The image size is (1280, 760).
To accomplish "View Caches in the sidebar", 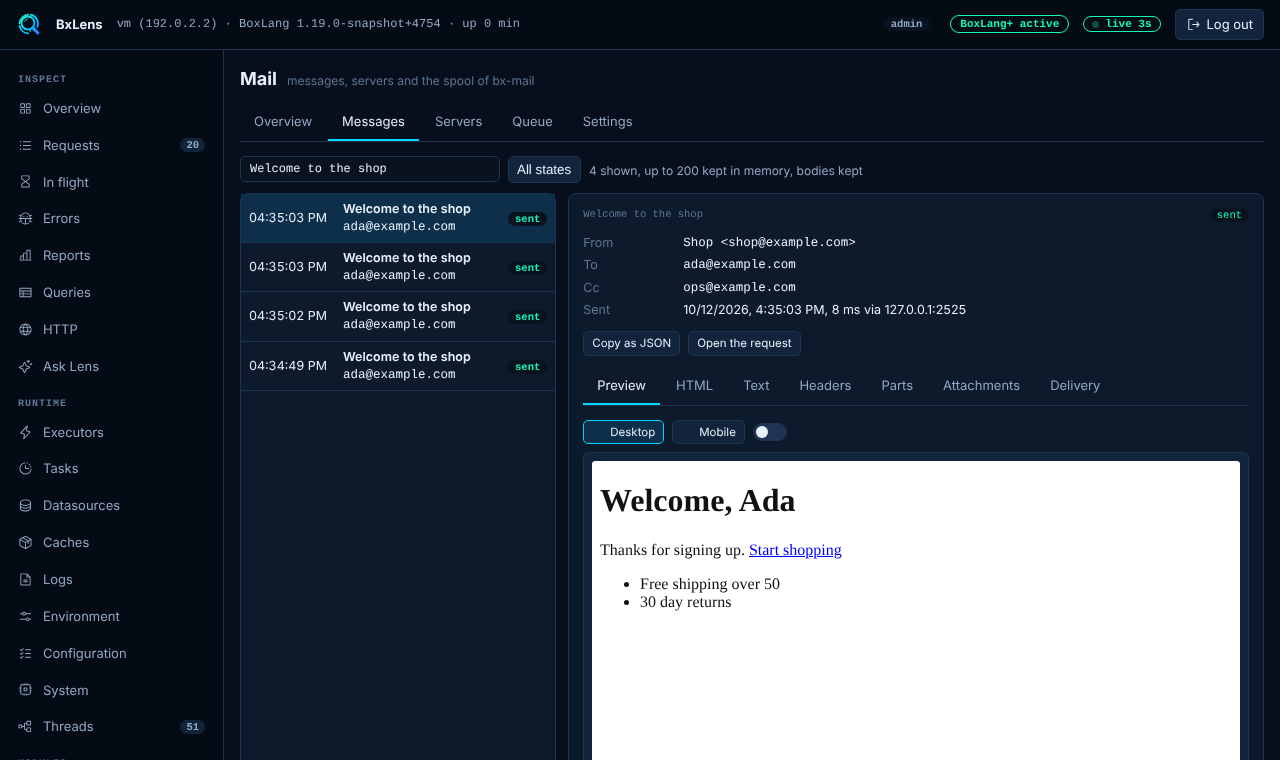I will pos(111,542).
